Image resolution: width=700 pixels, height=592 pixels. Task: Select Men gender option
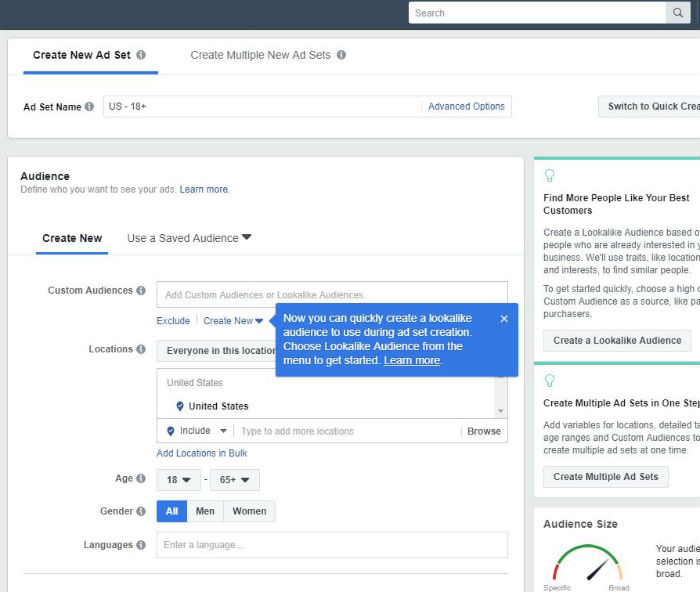[x=205, y=511]
